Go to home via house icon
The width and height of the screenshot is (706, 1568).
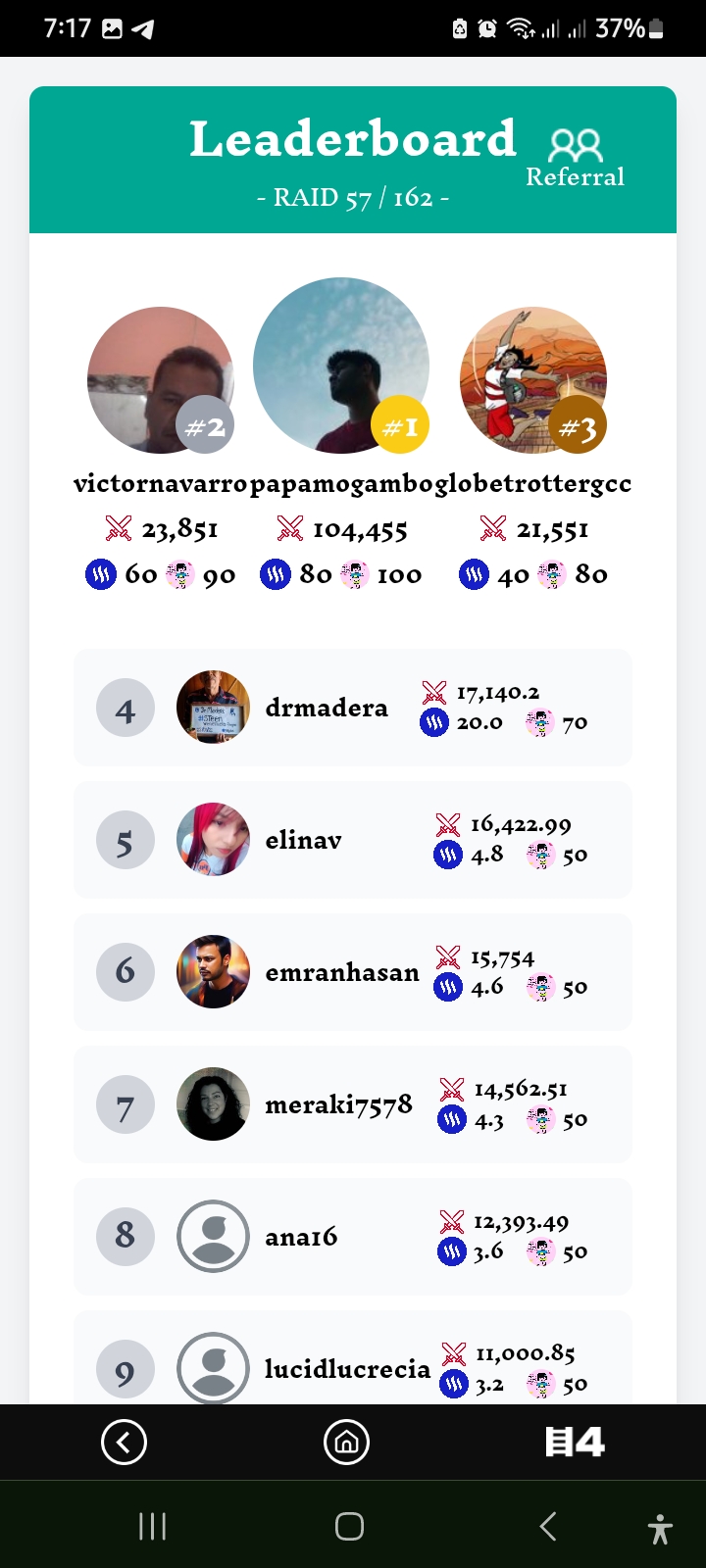[x=347, y=1442]
